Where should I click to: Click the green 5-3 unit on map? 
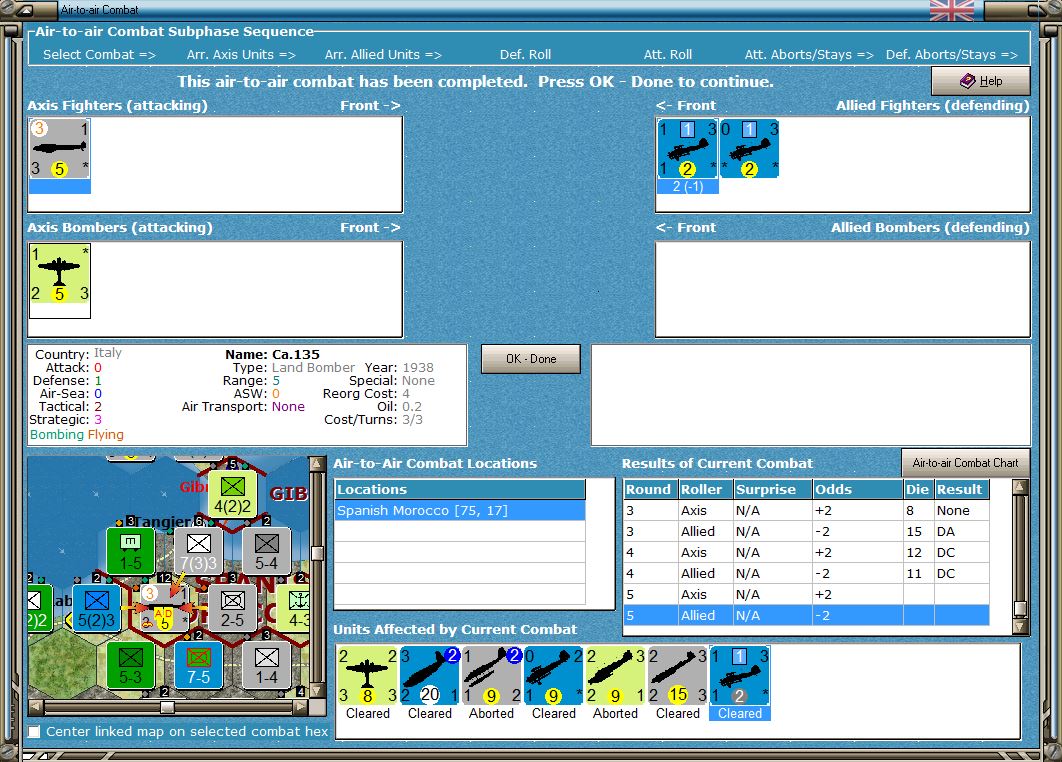coord(131,665)
